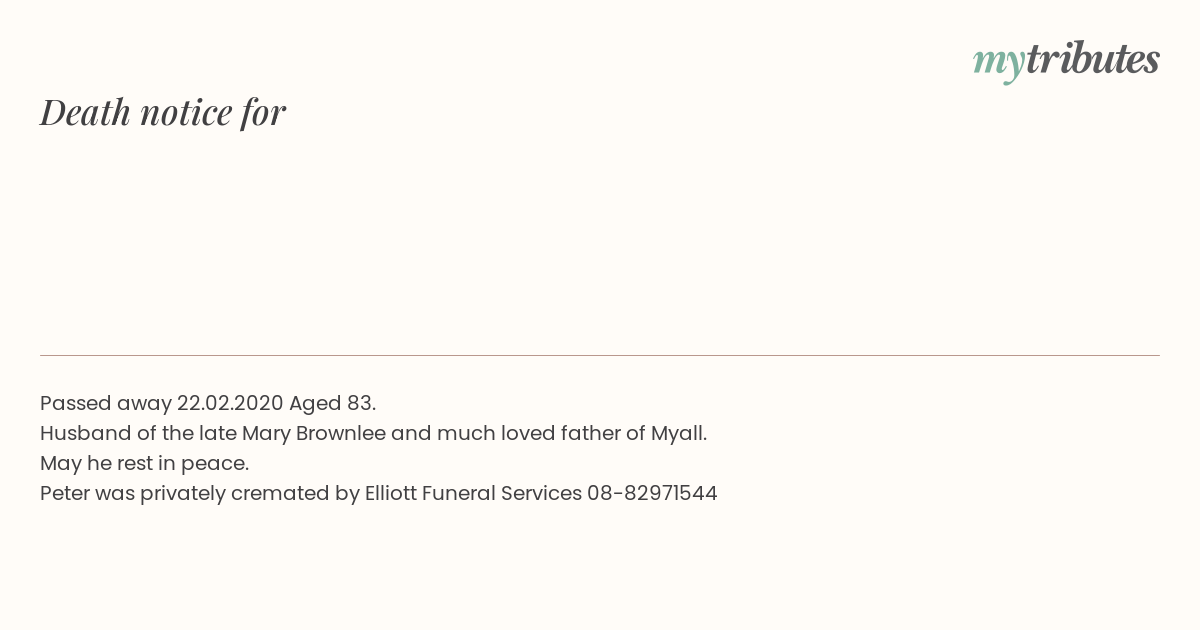Screen dimensions: 1200x630
Task: Click the dark "tributes" word in logo
Action: [x=1092, y=59]
